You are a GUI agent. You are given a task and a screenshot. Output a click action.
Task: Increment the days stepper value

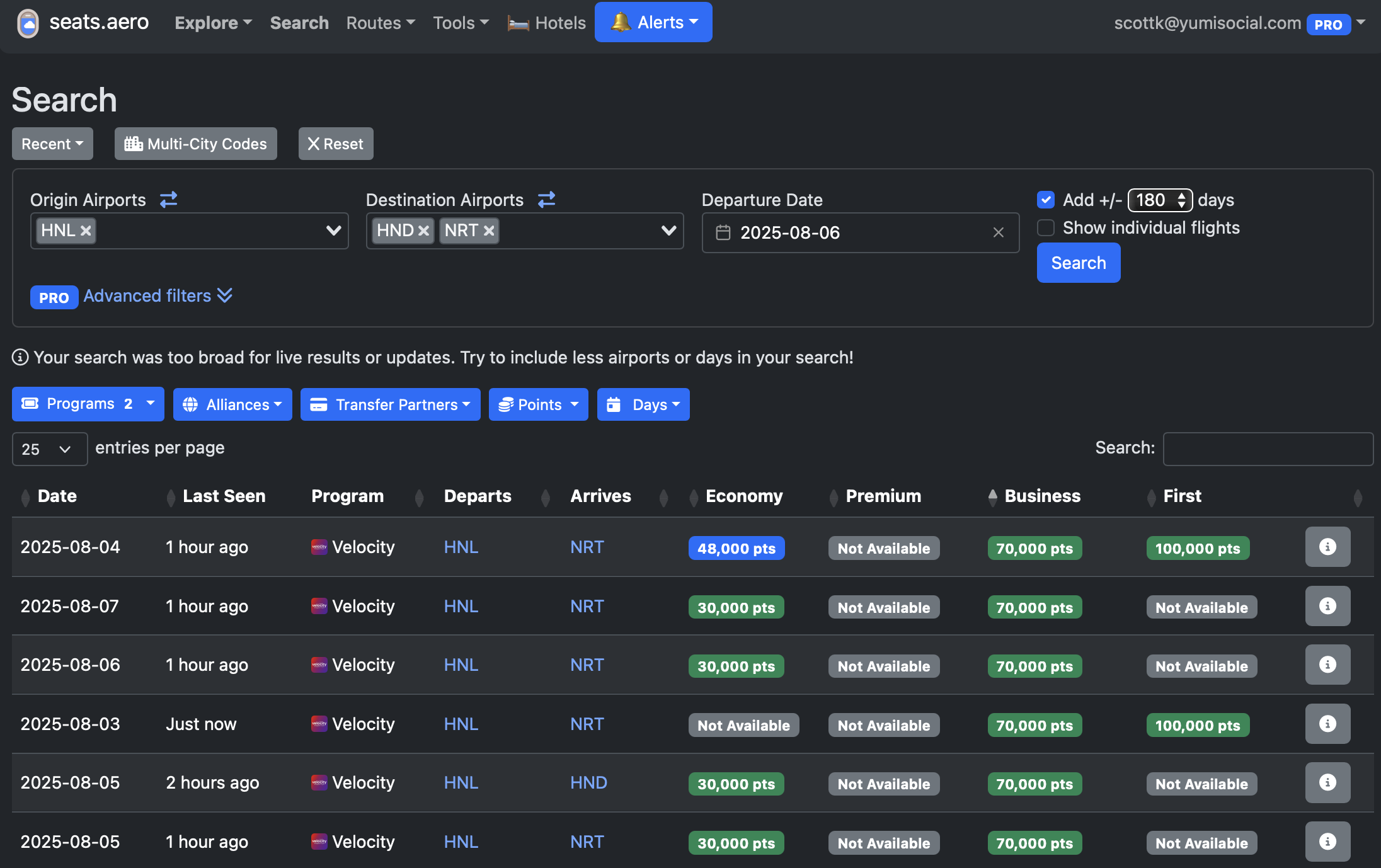click(x=1182, y=195)
